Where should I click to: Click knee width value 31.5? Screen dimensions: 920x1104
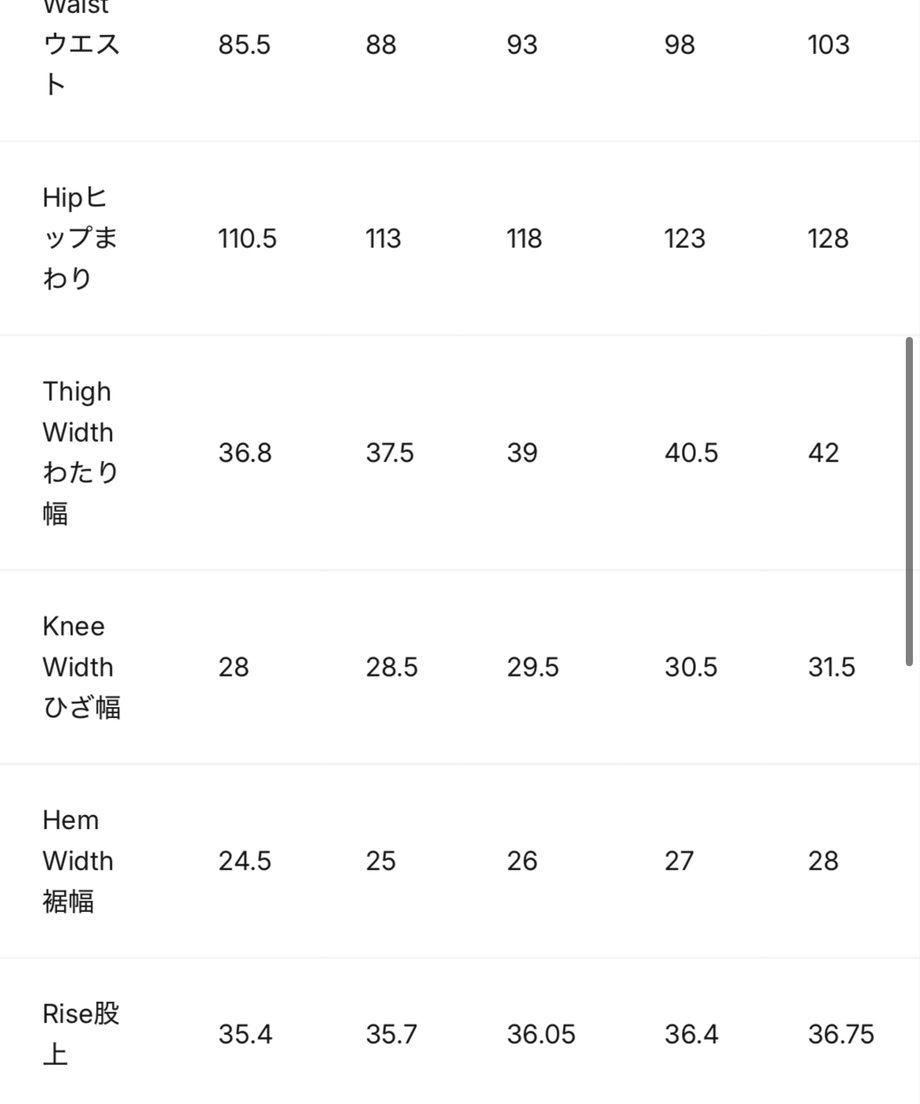coord(831,667)
